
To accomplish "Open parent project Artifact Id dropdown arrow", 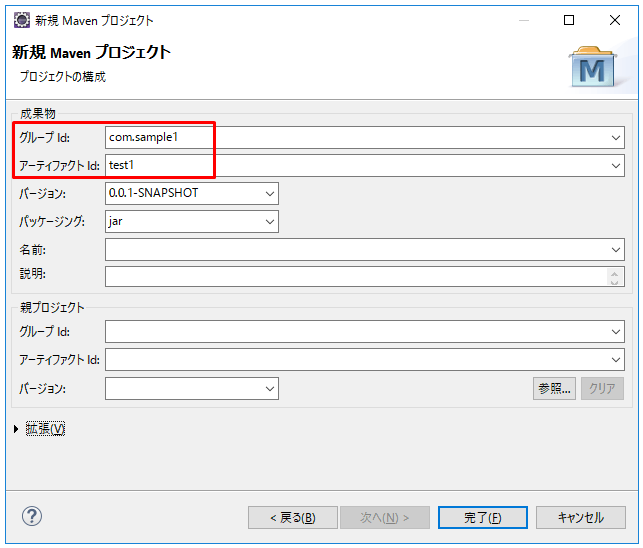I will point(616,360).
